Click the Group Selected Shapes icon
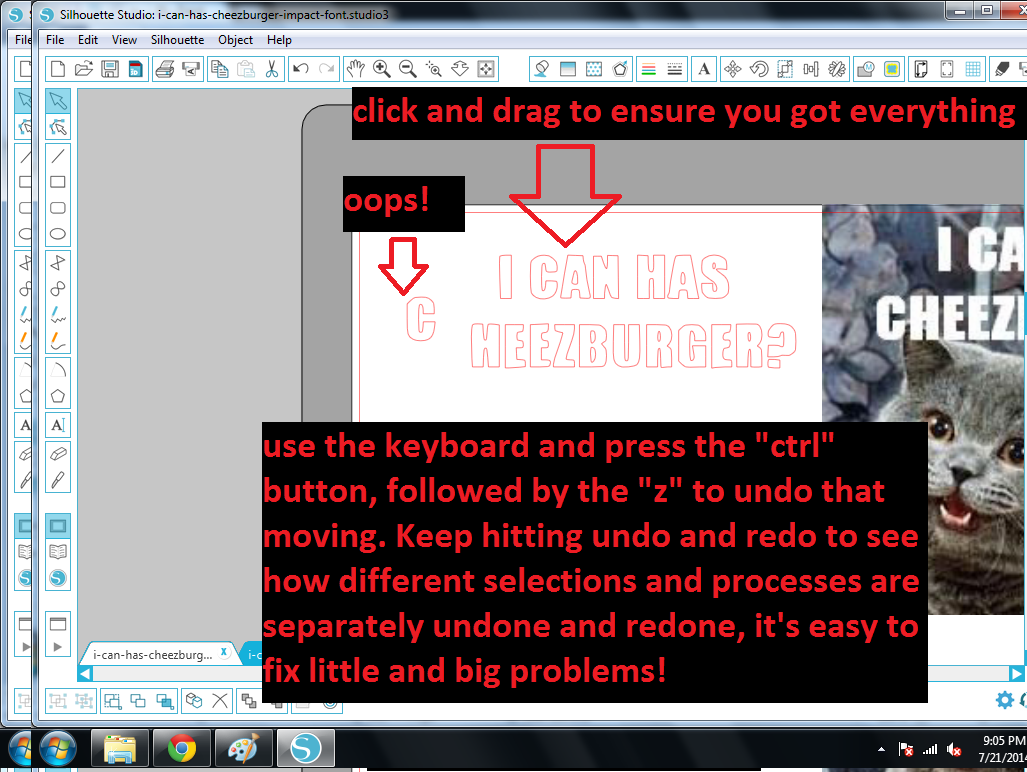The width and height of the screenshot is (1027, 772). pyautogui.click(x=58, y=701)
